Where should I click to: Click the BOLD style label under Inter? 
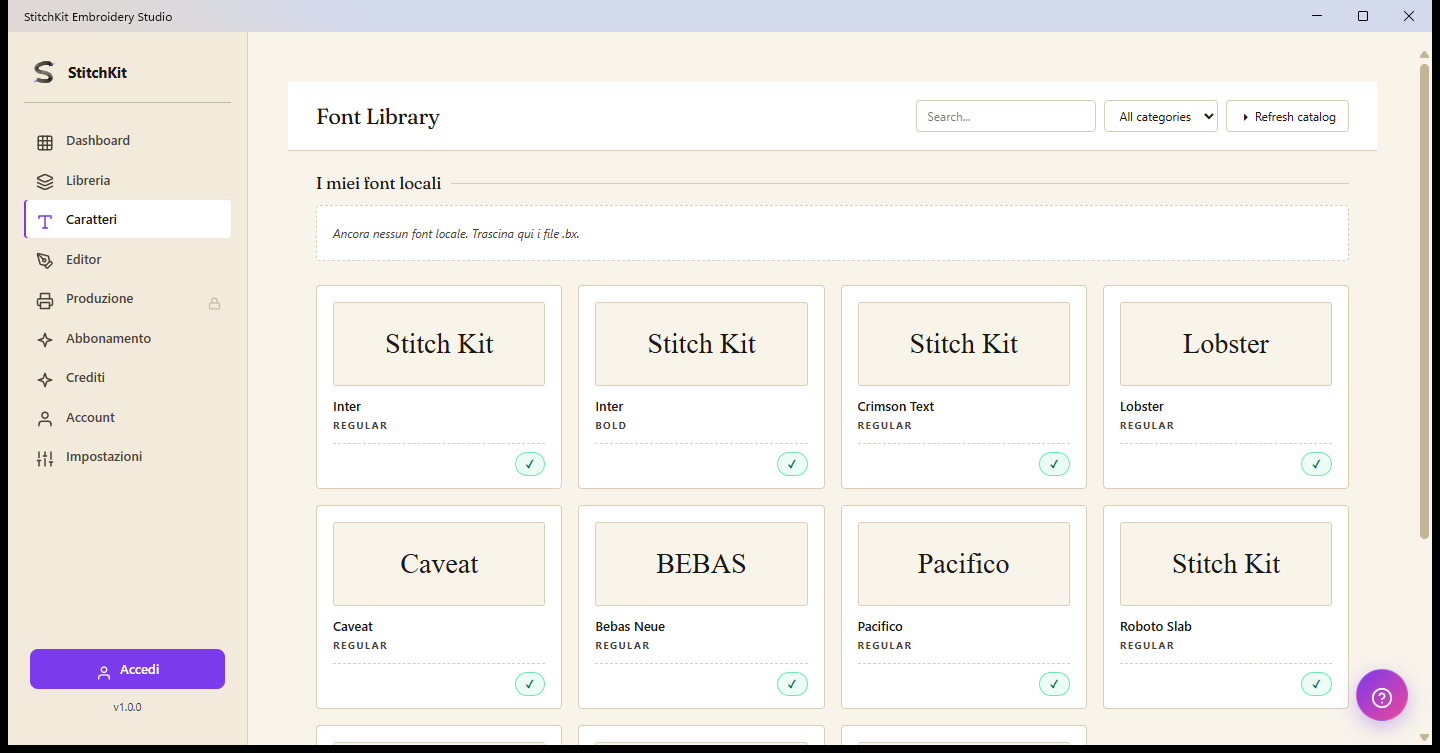click(x=611, y=426)
